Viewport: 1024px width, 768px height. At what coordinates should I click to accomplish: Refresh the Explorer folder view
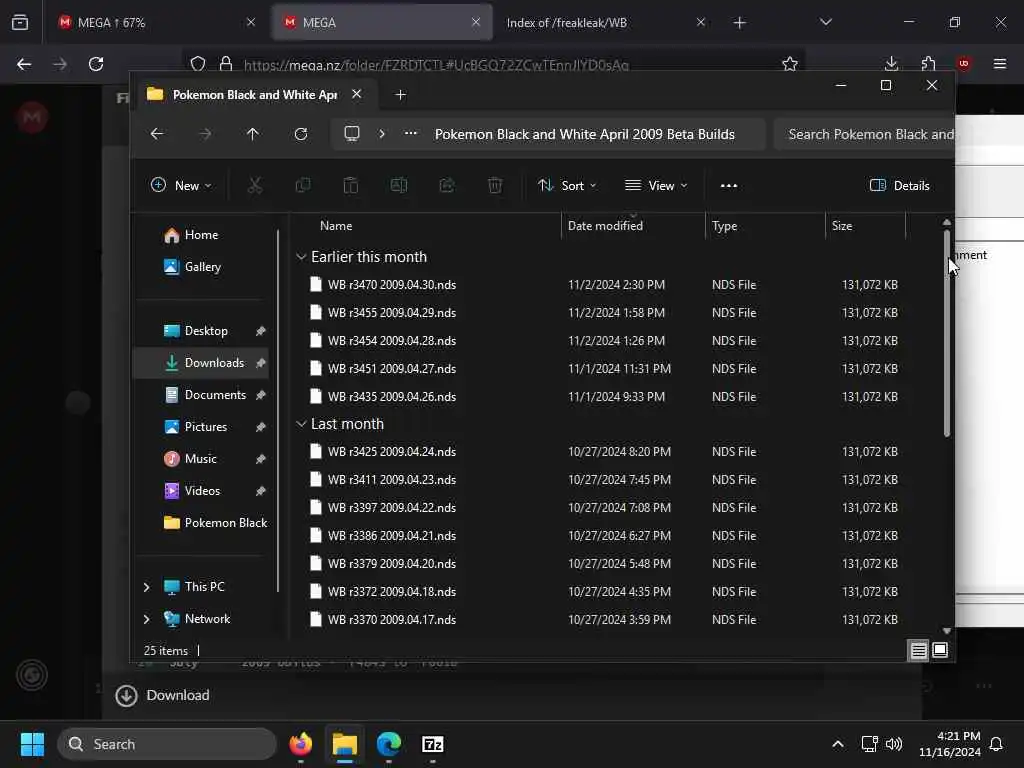coord(300,134)
